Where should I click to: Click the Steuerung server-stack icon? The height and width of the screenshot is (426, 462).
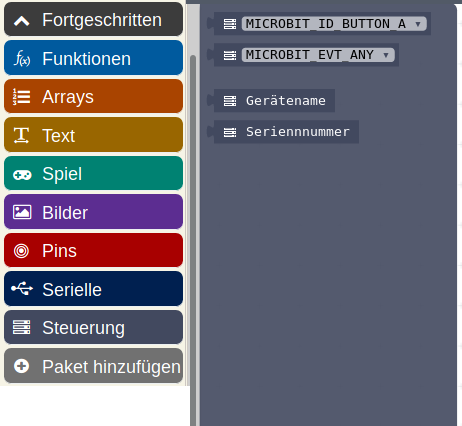pyautogui.click(x=21, y=327)
